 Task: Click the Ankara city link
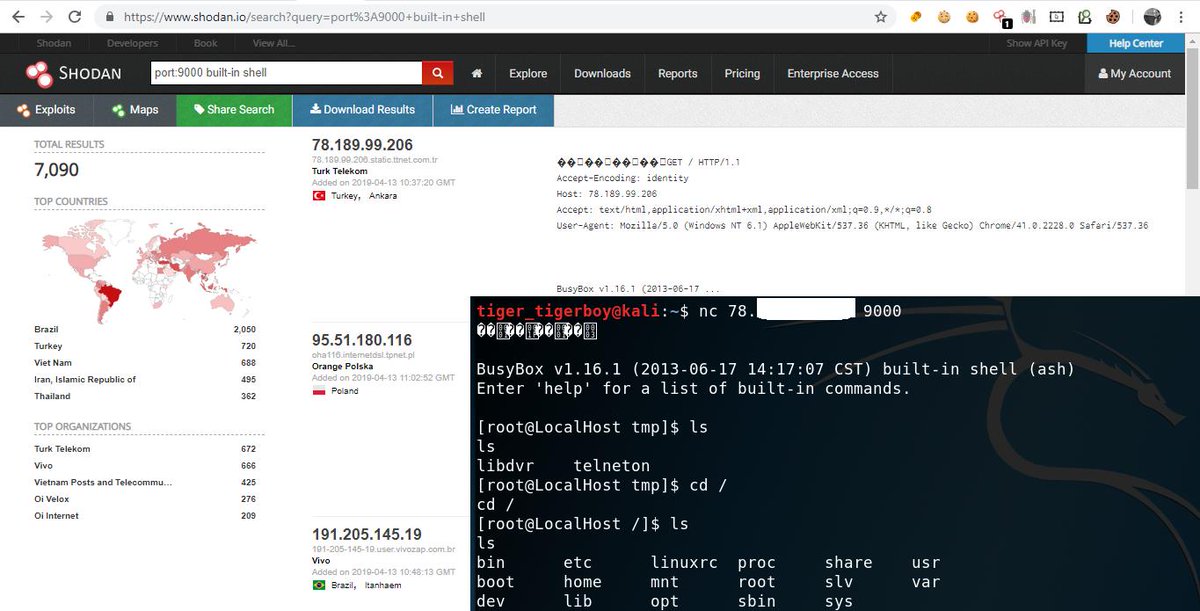coord(382,196)
